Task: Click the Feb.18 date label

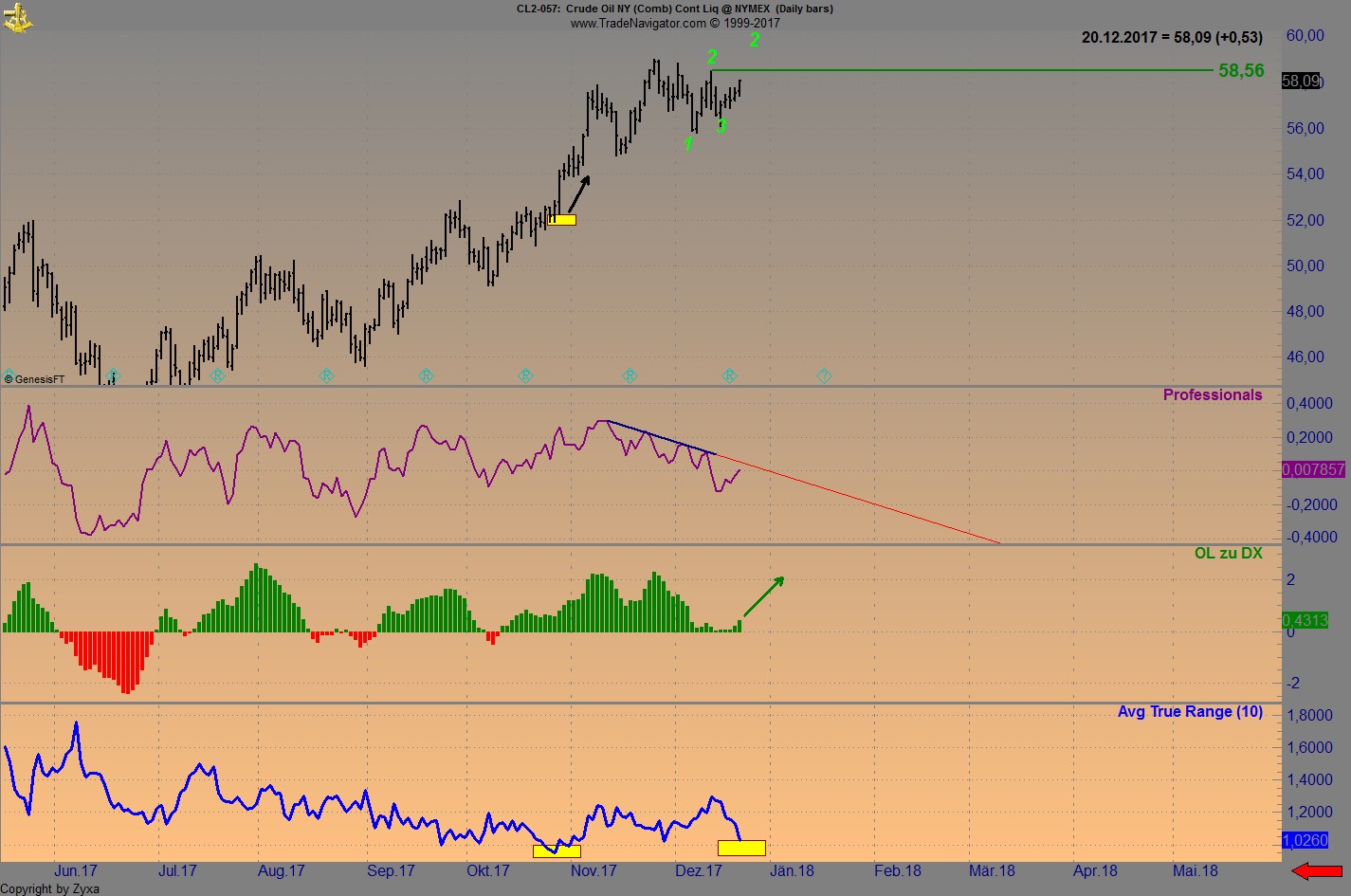Action: [898, 870]
